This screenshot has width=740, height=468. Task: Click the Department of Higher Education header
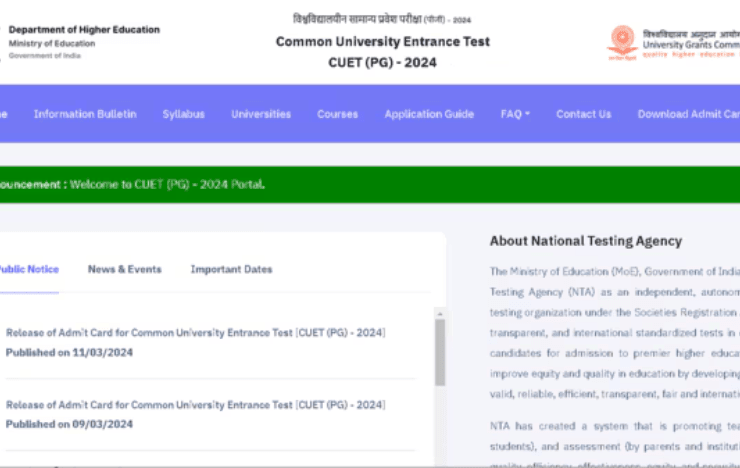(x=84, y=30)
